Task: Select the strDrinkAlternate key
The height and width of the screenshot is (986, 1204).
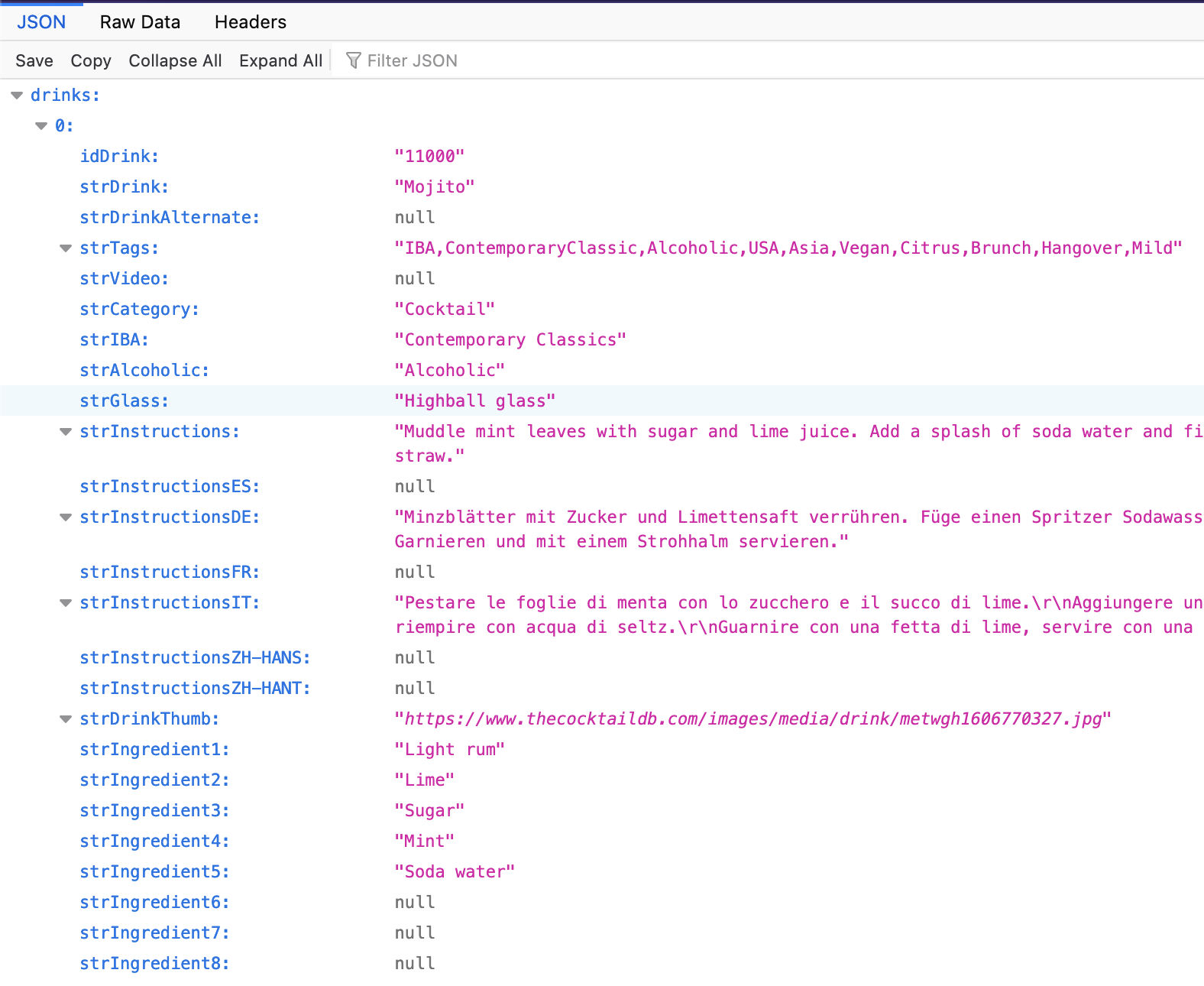Action: (x=170, y=217)
